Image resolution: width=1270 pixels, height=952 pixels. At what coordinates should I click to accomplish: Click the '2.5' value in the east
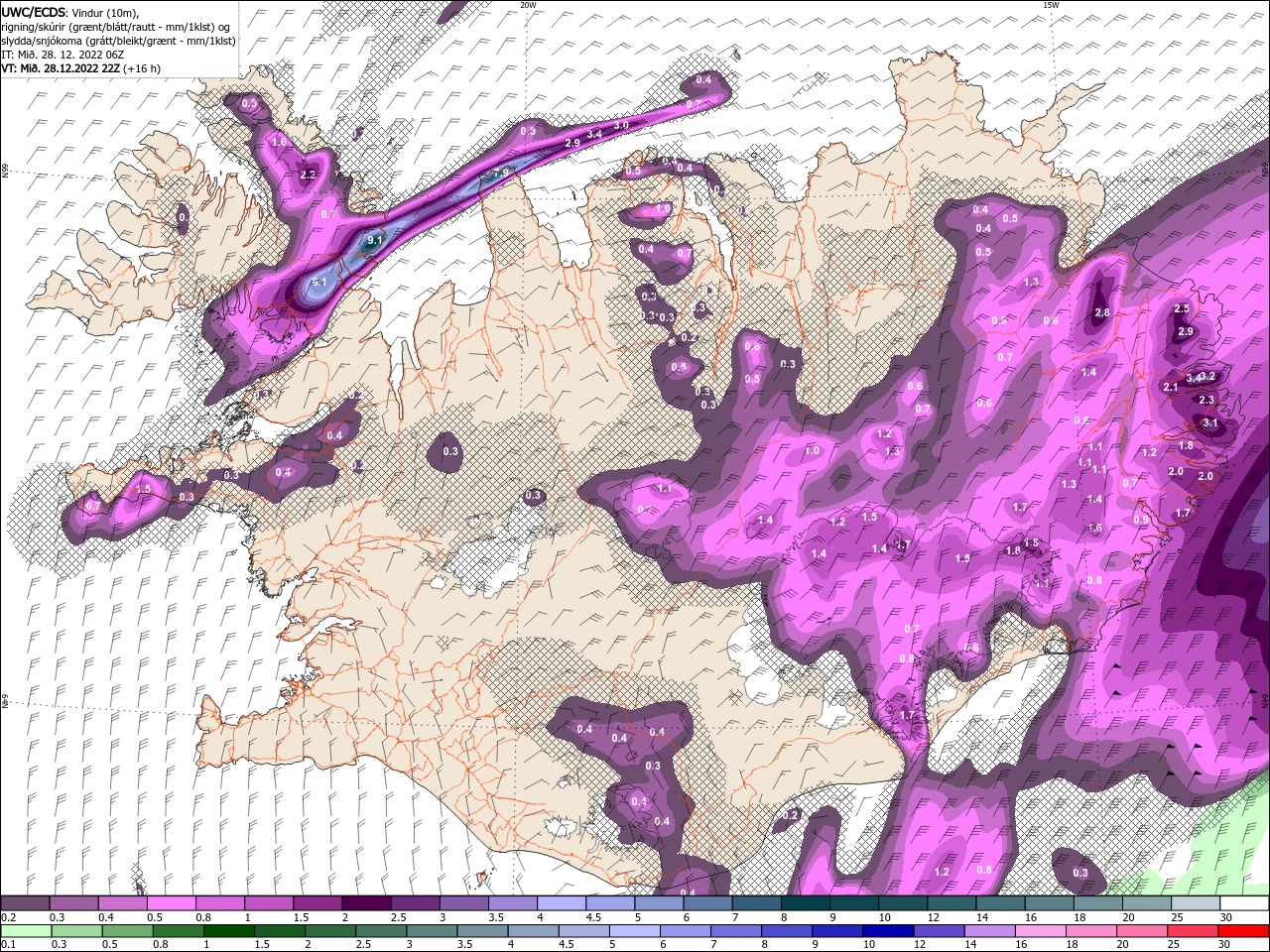(1182, 309)
